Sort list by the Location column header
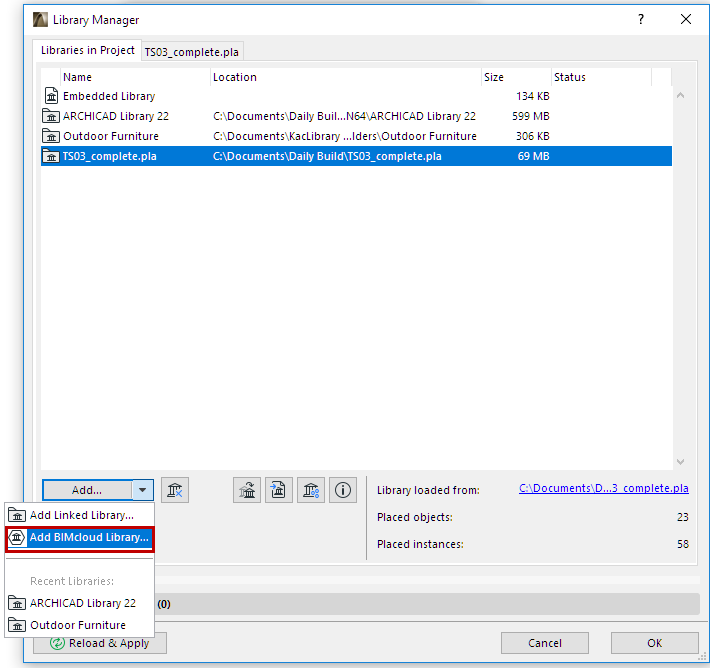The image size is (710, 668). tap(345, 77)
